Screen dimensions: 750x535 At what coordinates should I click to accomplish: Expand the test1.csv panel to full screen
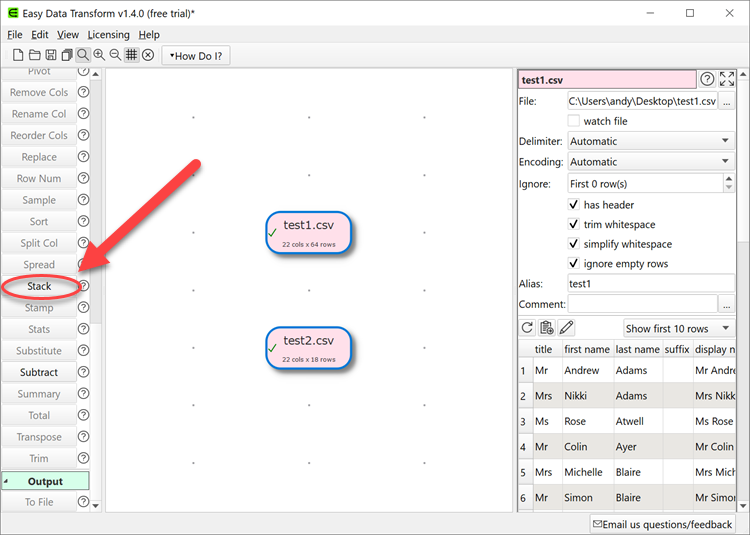tap(727, 79)
